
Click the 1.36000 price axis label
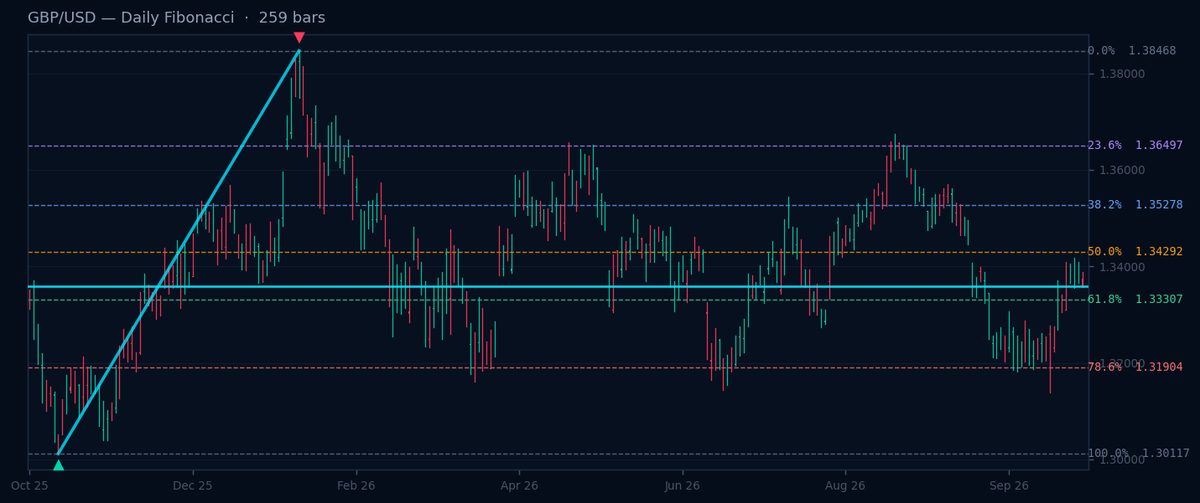pyautogui.click(x=1122, y=171)
